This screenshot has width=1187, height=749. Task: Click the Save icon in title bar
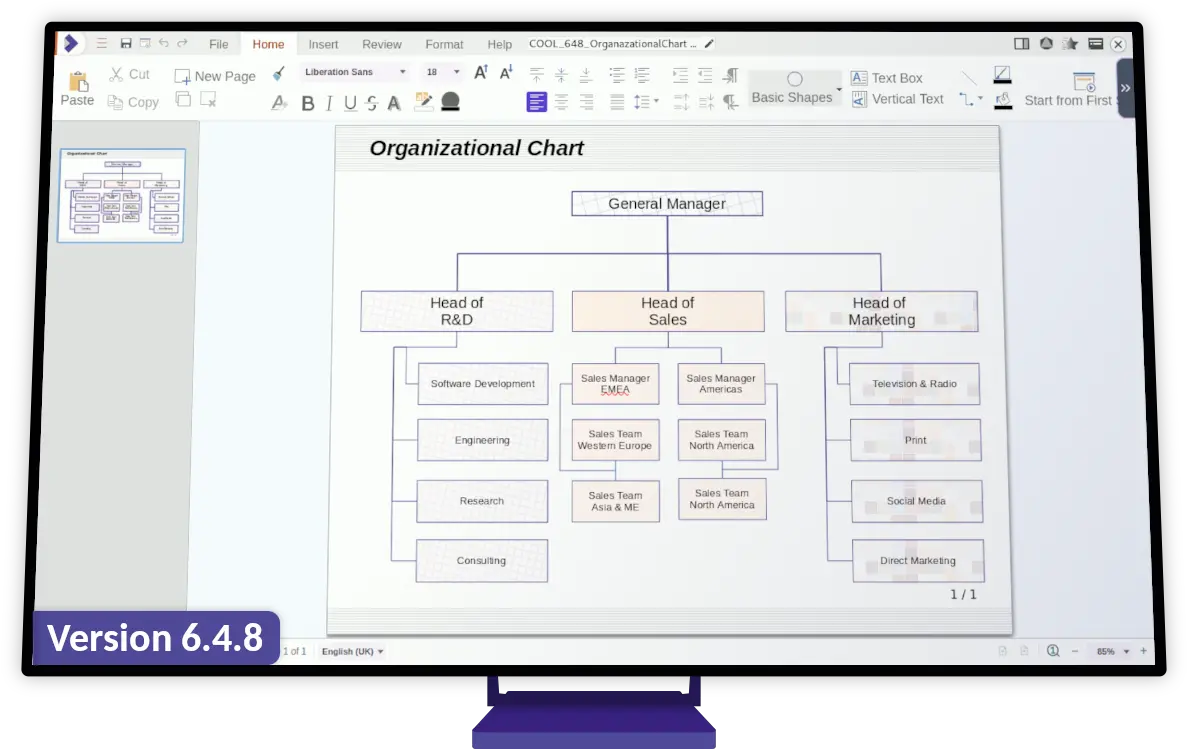[126, 44]
